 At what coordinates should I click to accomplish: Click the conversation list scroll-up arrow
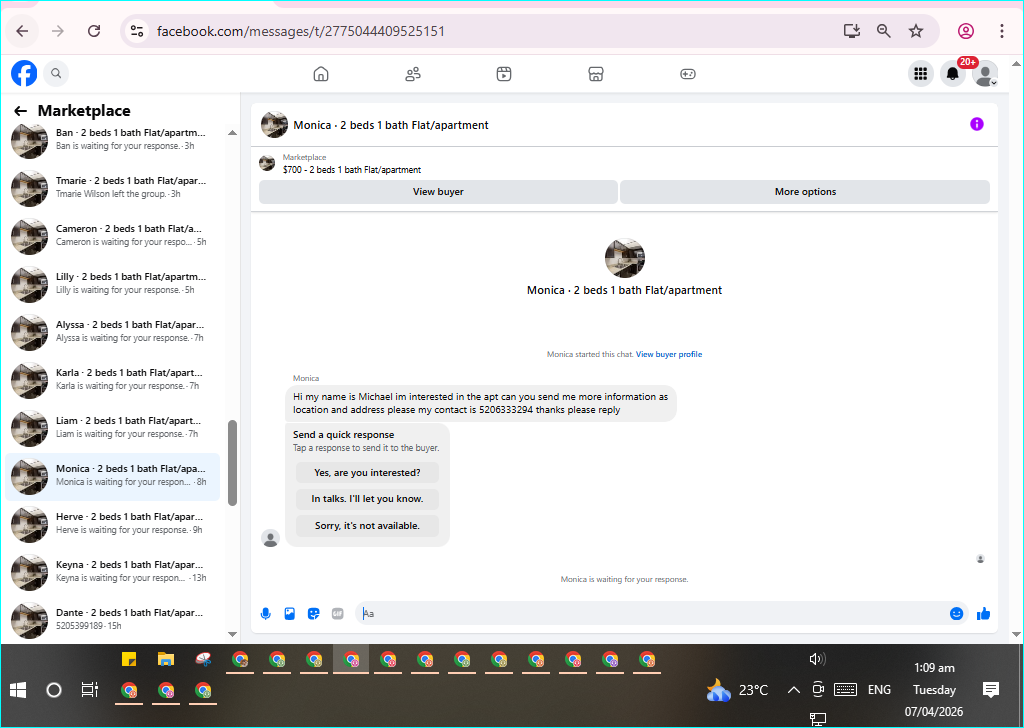tap(232, 133)
